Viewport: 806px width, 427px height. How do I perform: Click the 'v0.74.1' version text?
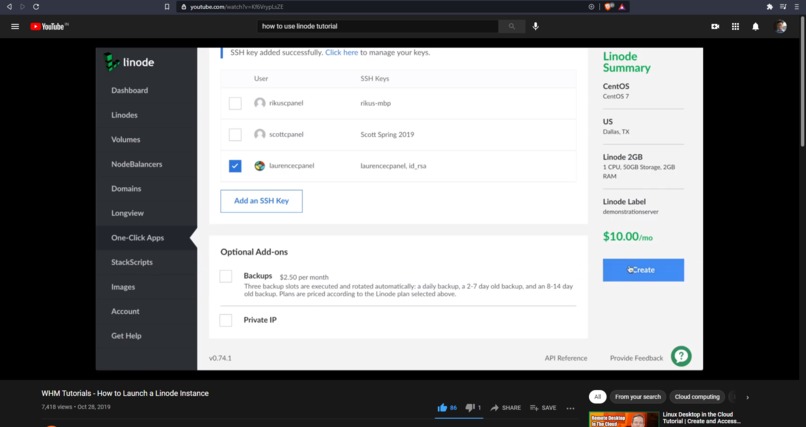click(220, 358)
